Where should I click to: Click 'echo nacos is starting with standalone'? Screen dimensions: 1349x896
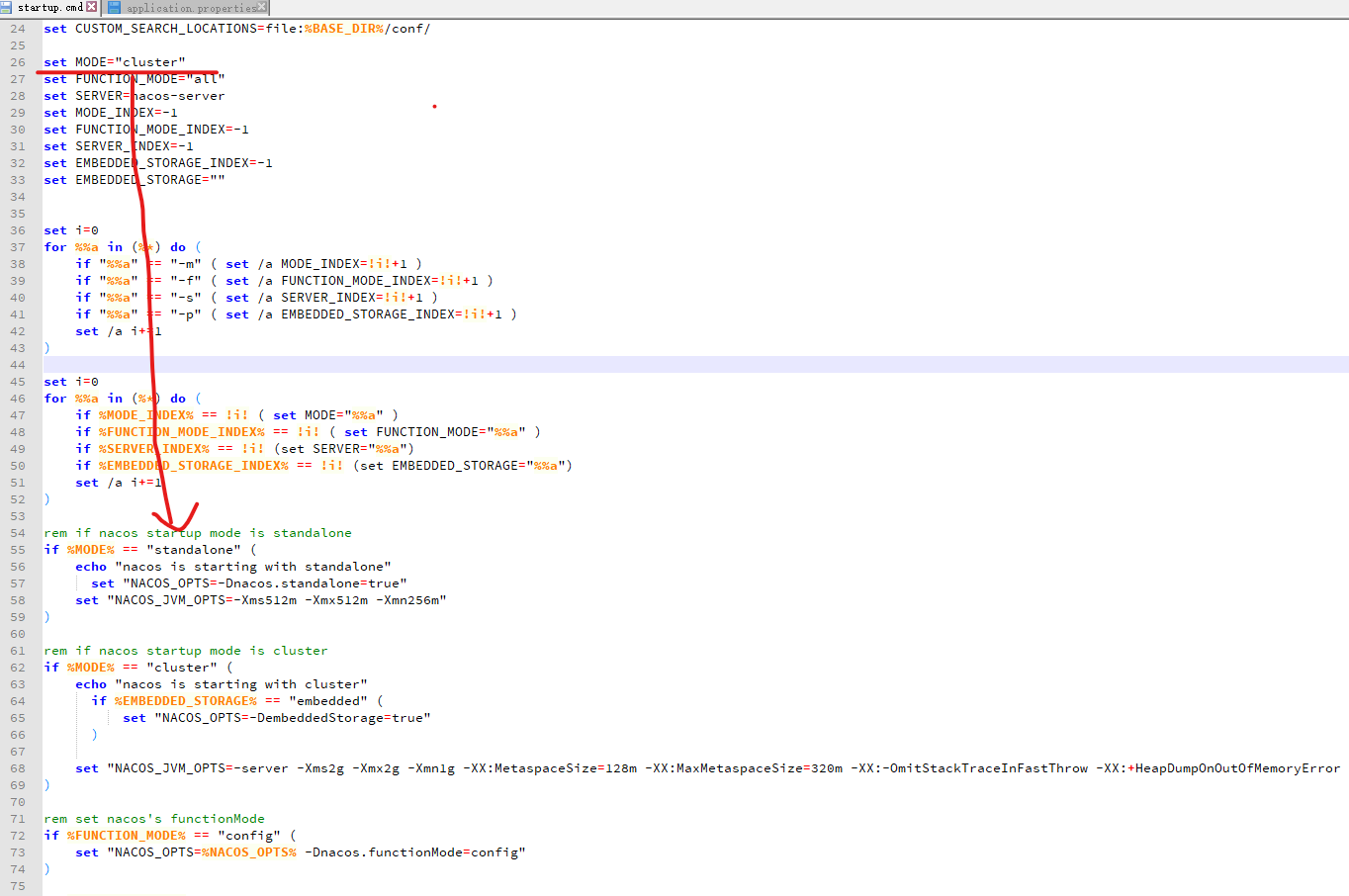(232, 567)
